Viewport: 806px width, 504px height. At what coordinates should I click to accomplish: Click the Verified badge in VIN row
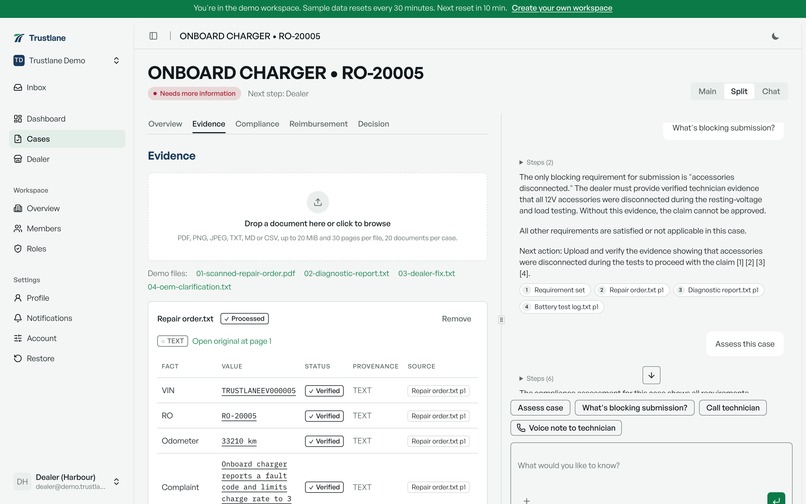(x=324, y=391)
